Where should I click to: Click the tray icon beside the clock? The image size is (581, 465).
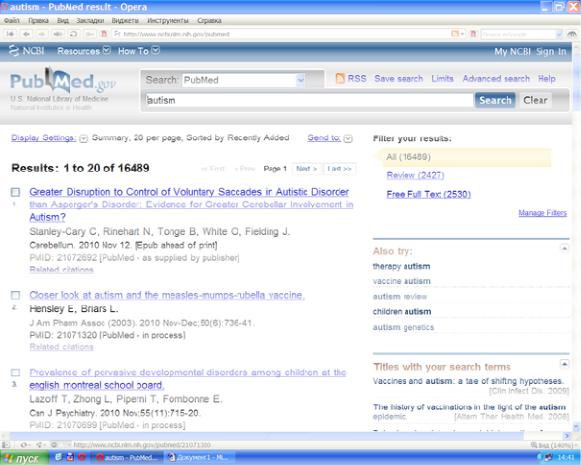coord(548,458)
